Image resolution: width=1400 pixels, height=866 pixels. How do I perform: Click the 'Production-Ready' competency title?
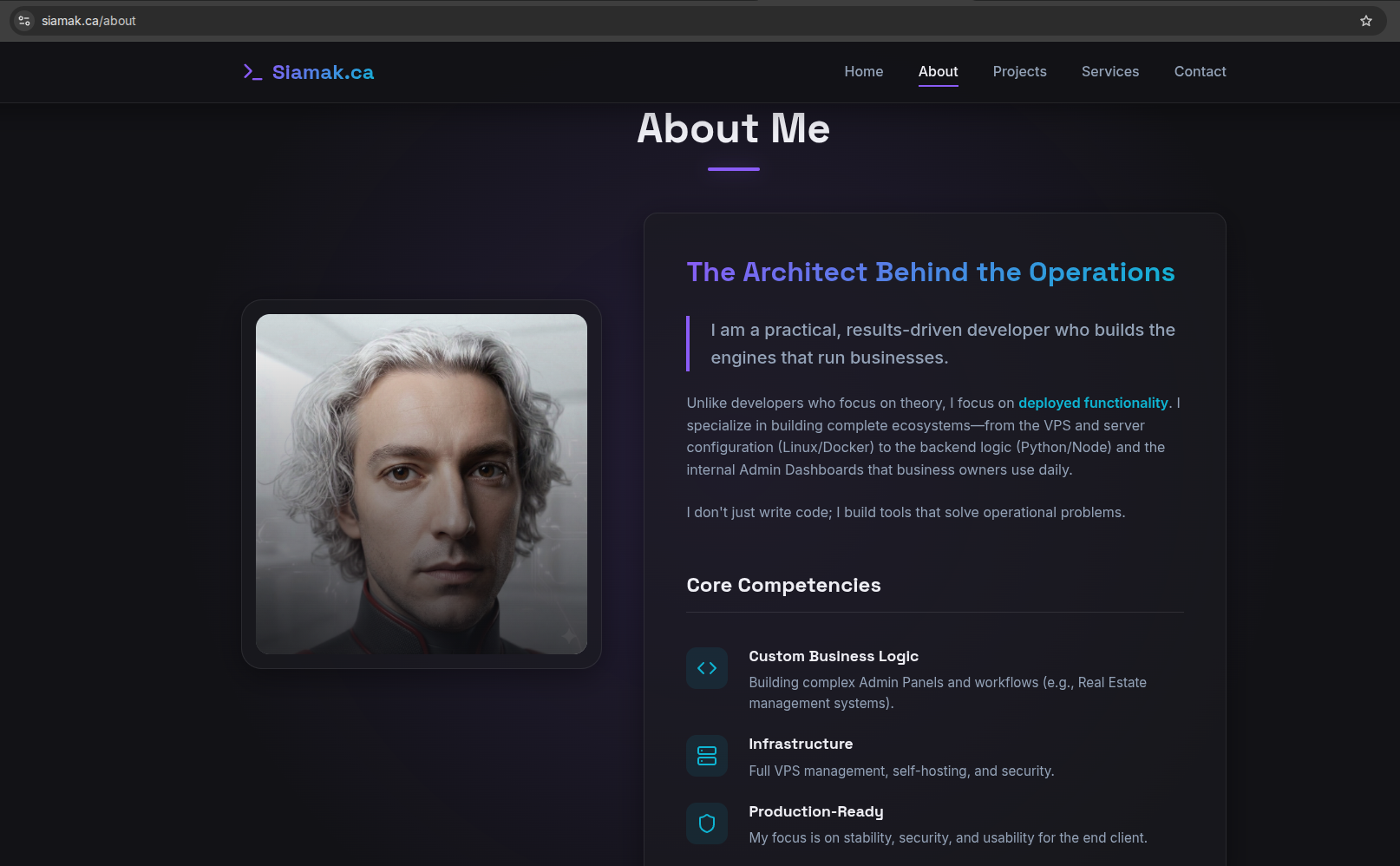816,811
